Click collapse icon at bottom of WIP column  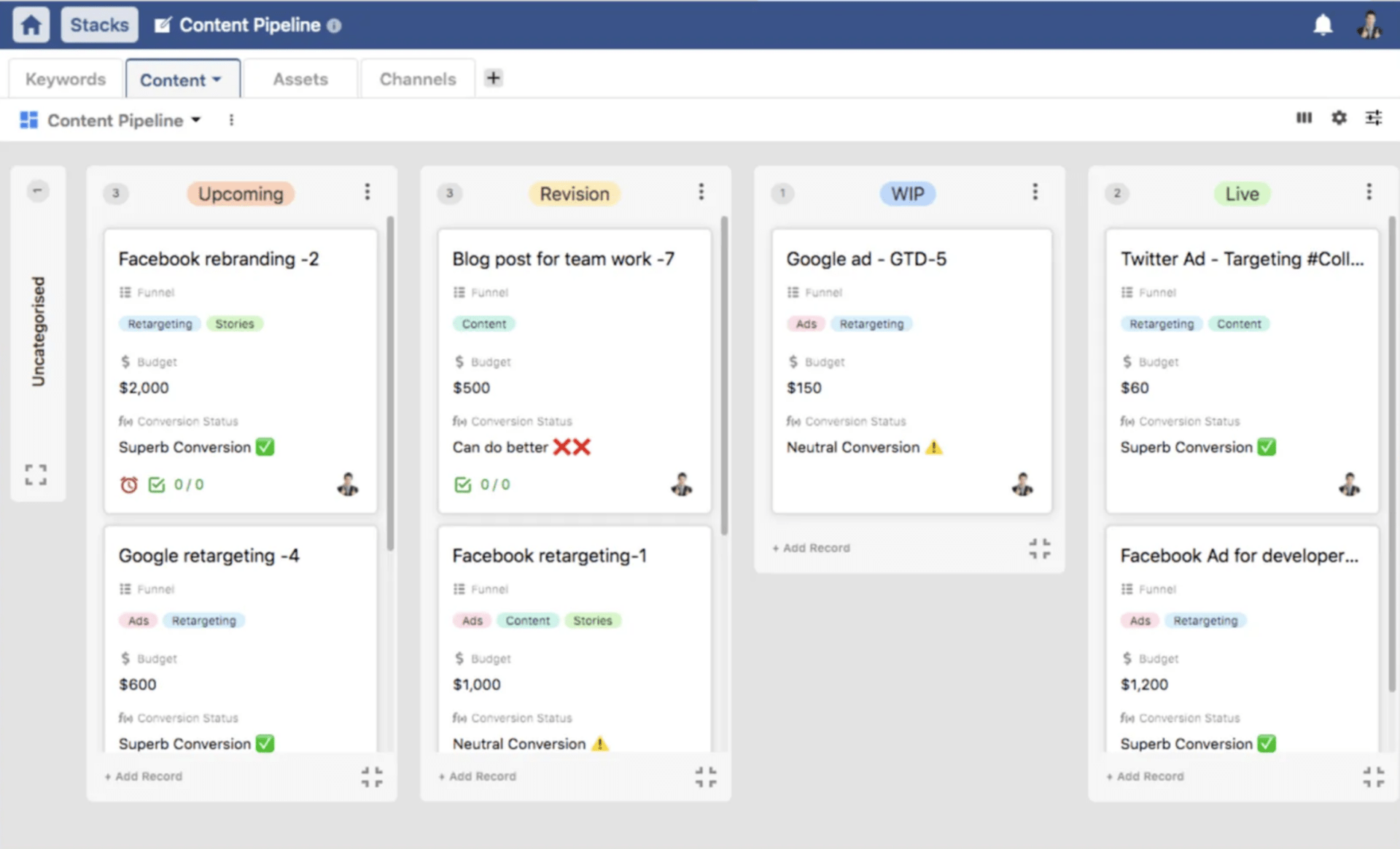click(1040, 548)
